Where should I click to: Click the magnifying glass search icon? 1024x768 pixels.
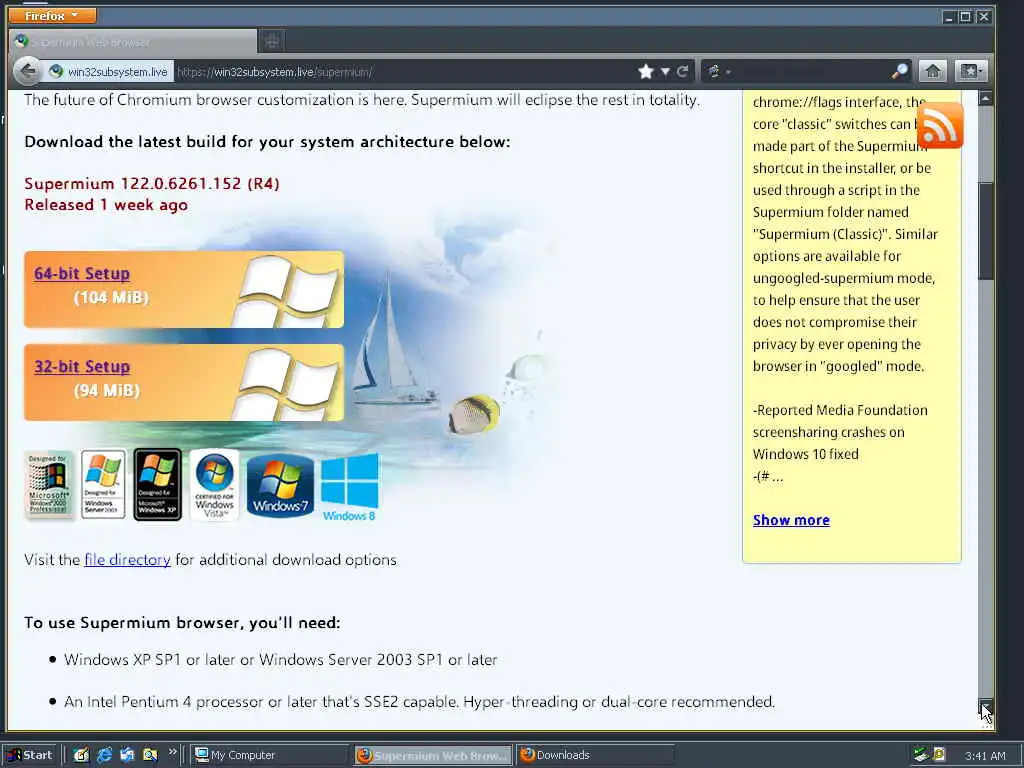click(x=900, y=71)
